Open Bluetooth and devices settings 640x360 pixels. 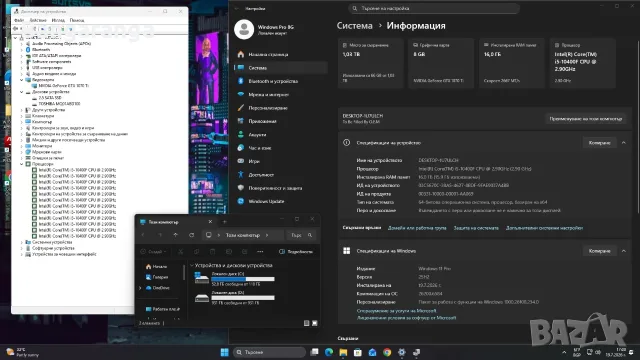(273, 81)
